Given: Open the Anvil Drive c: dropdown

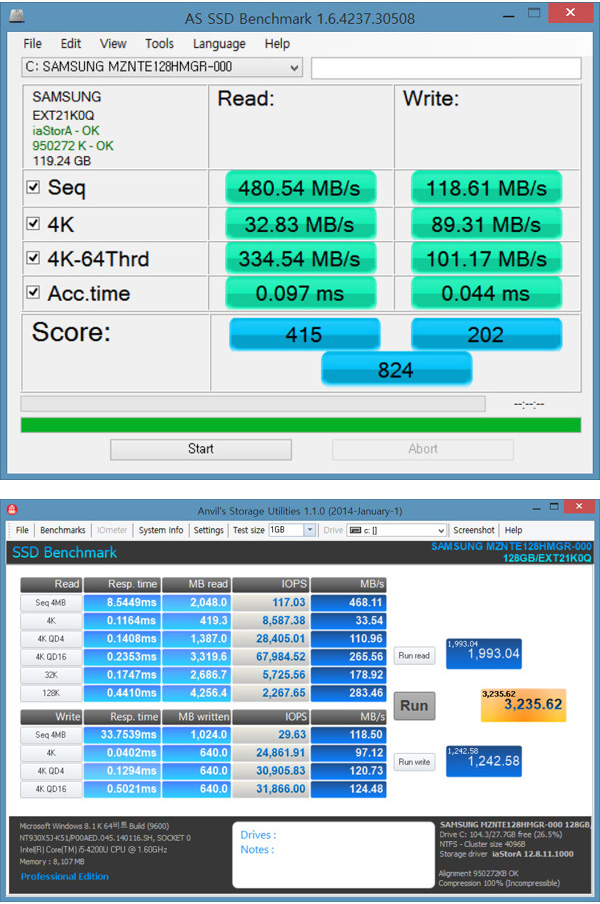Looking at the screenshot, I should coord(397,530).
